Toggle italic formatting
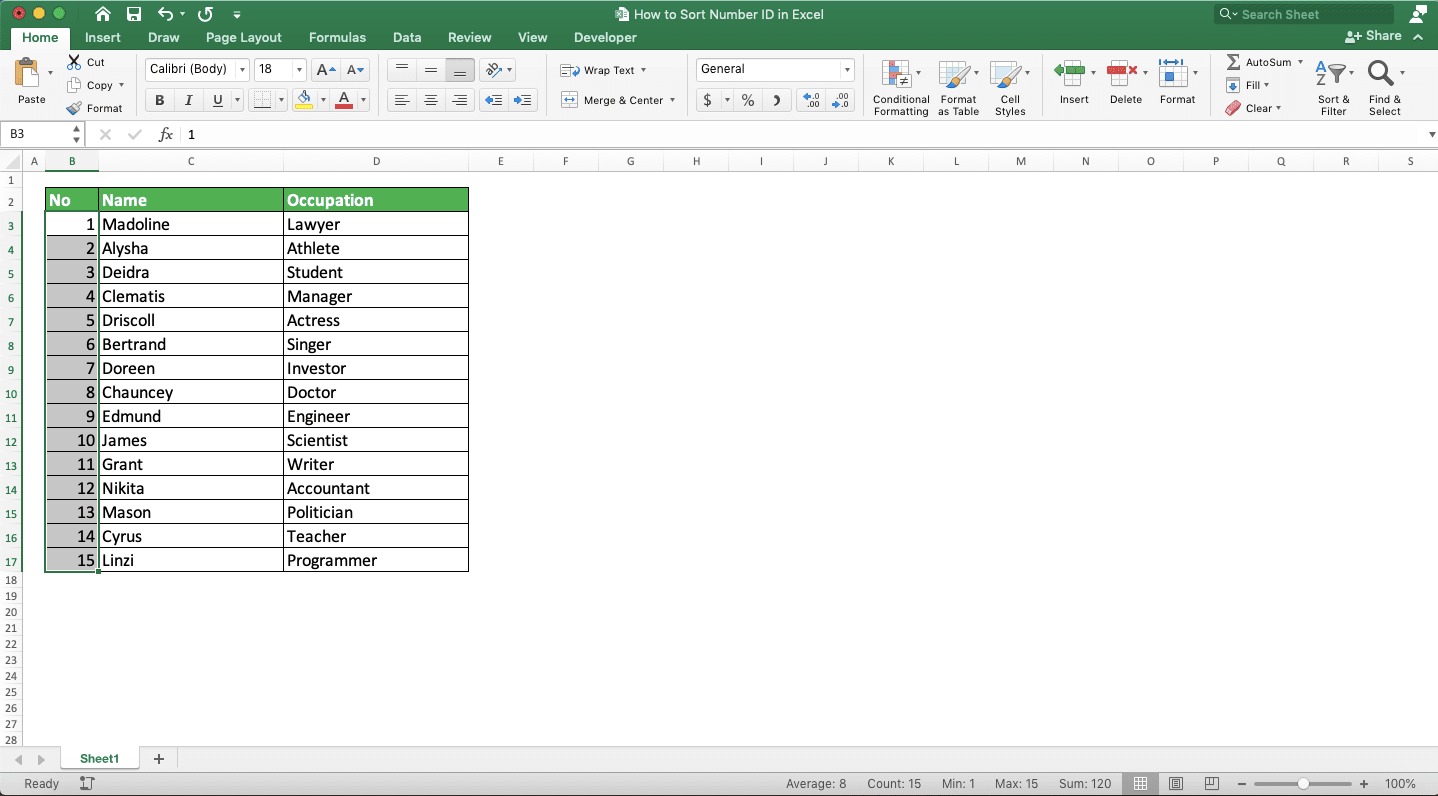The width and height of the screenshot is (1438, 796). tap(187, 100)
